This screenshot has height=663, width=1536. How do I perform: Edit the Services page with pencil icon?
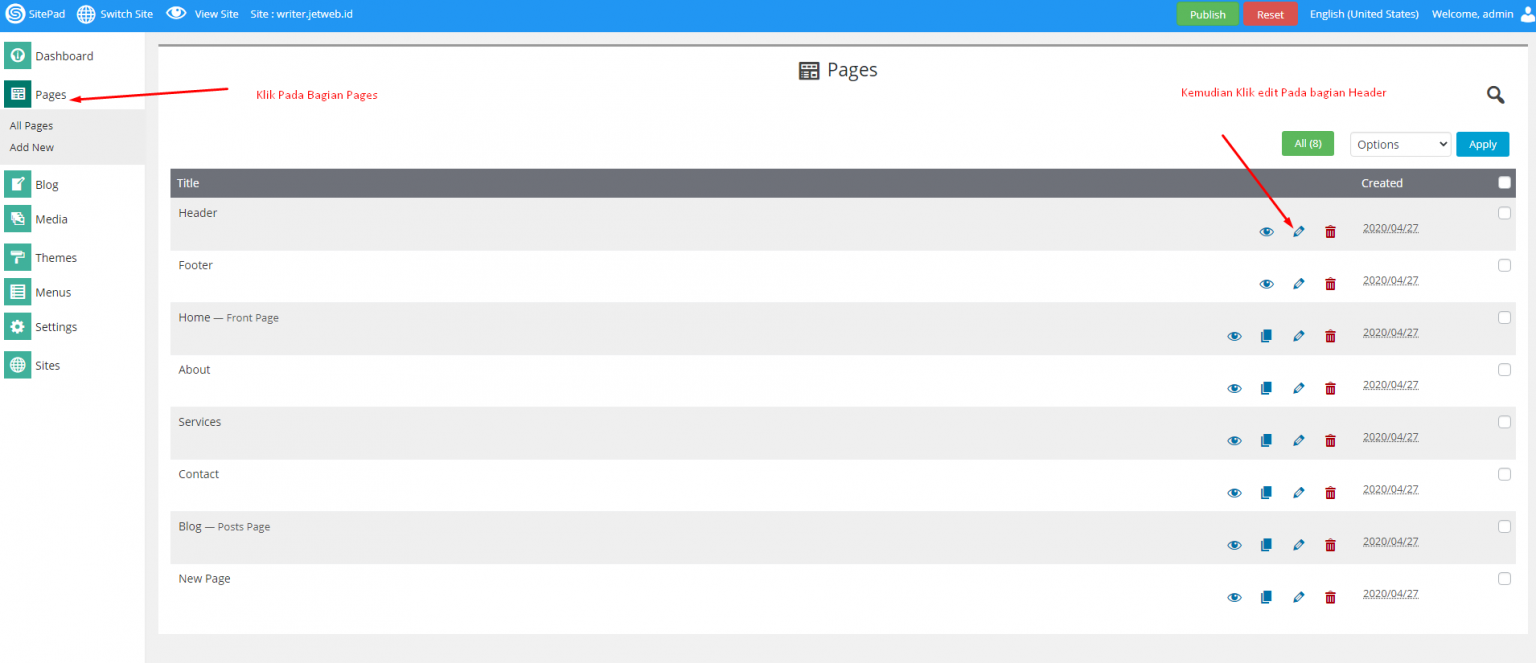(1299, 440)
